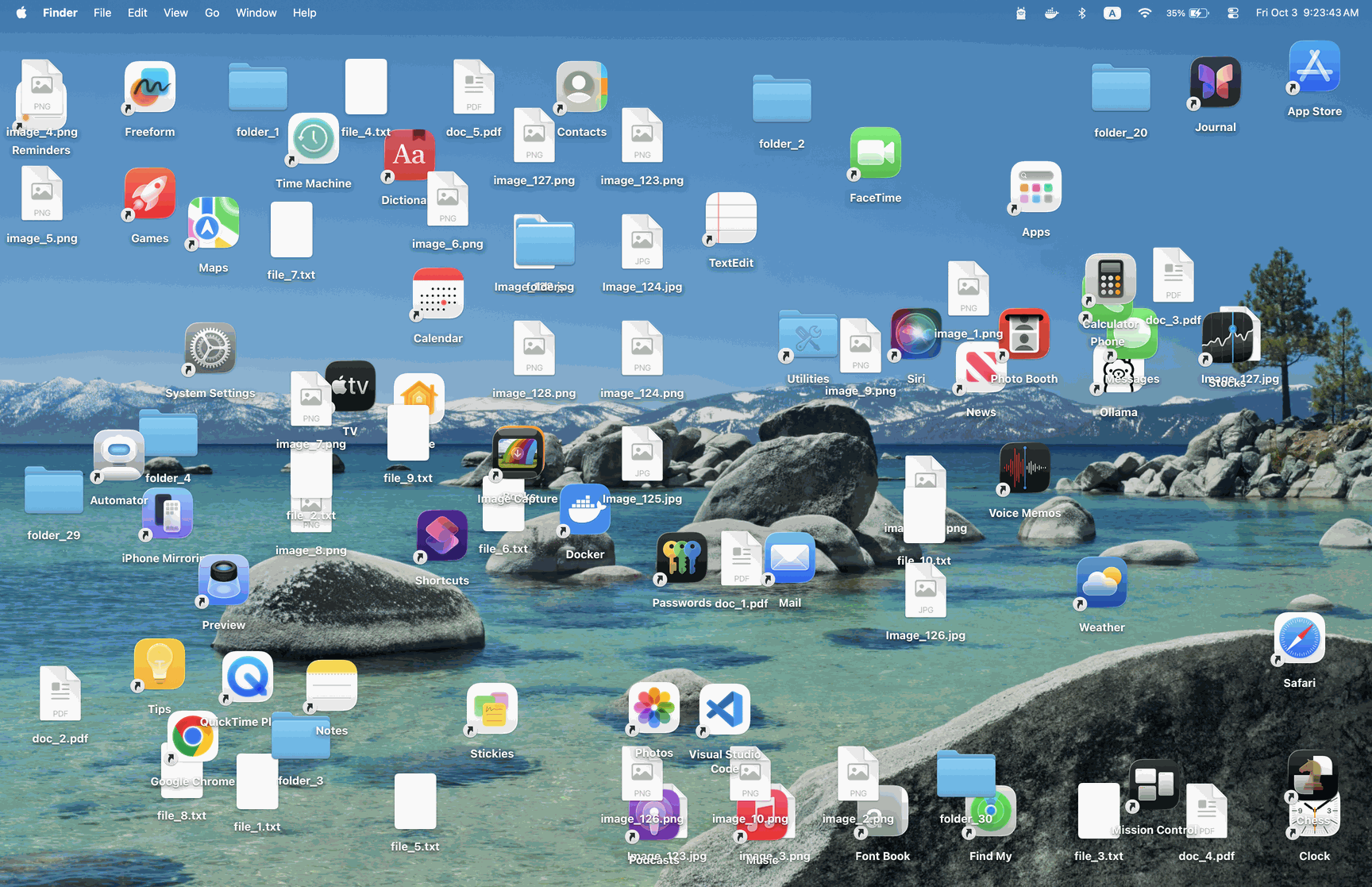This screenshot has width=1372, height=887.
Task: Open Control Center in menu bar
Action: click(1232, 13)
